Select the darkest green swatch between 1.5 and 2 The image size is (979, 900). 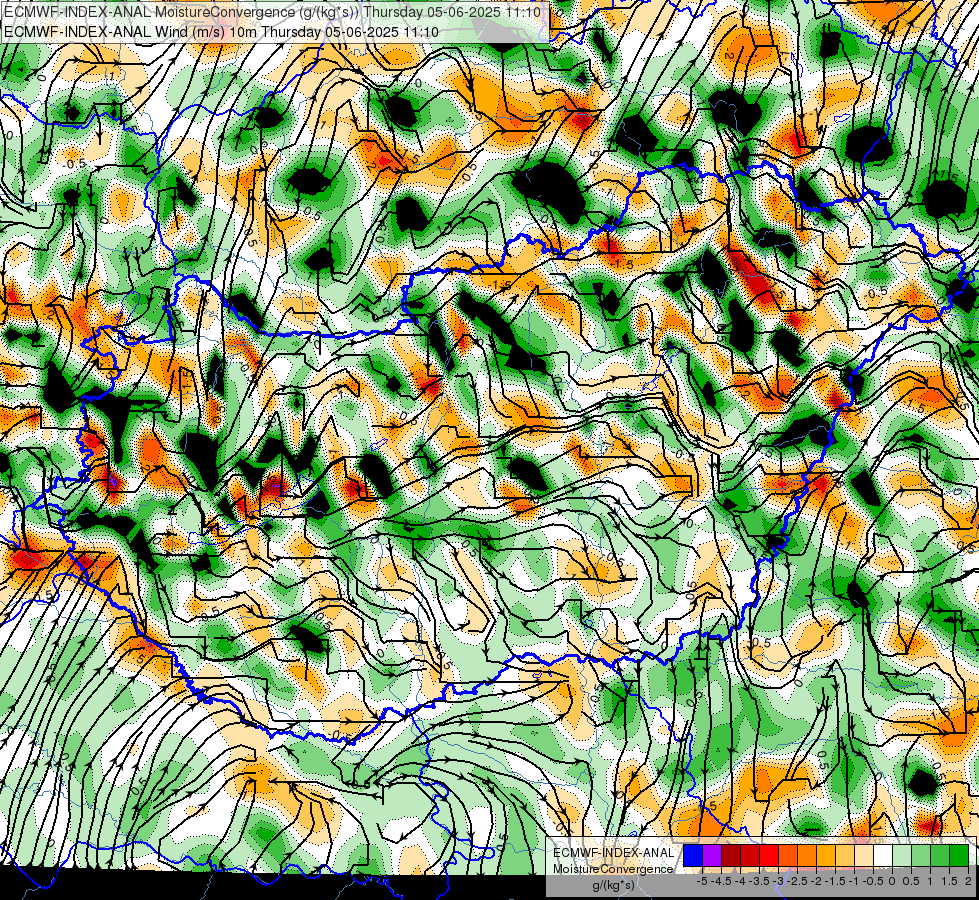pyautogui.click(x=959, y=855)
